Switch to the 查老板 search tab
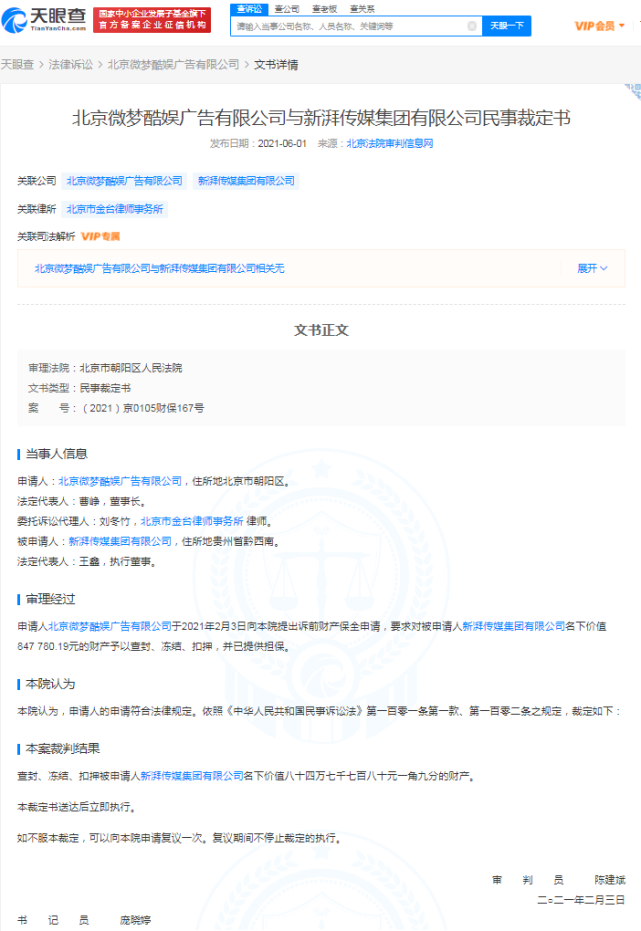The width and height of the screenshot is (641, 931). point(325,9)
